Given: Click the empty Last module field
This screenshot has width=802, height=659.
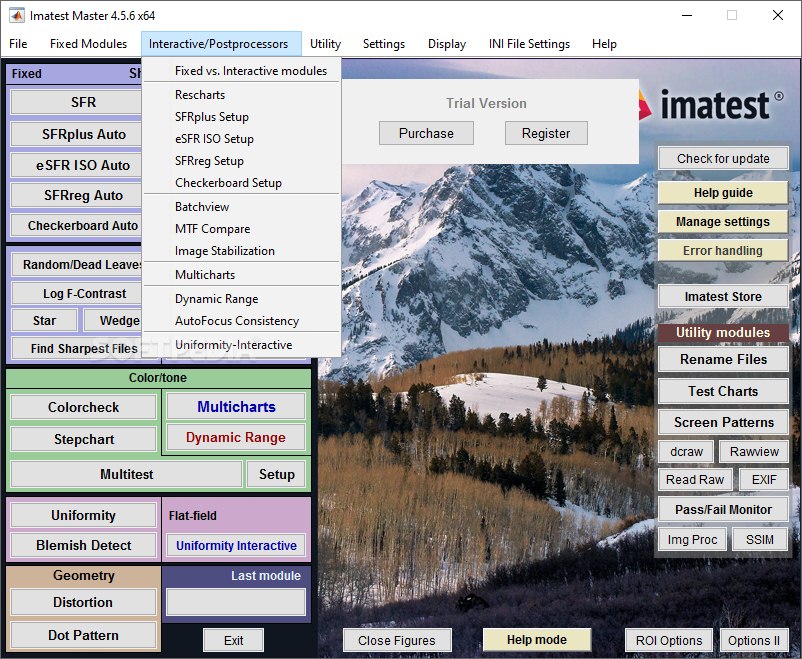Looking at the screenshot, I should [236, 602].
